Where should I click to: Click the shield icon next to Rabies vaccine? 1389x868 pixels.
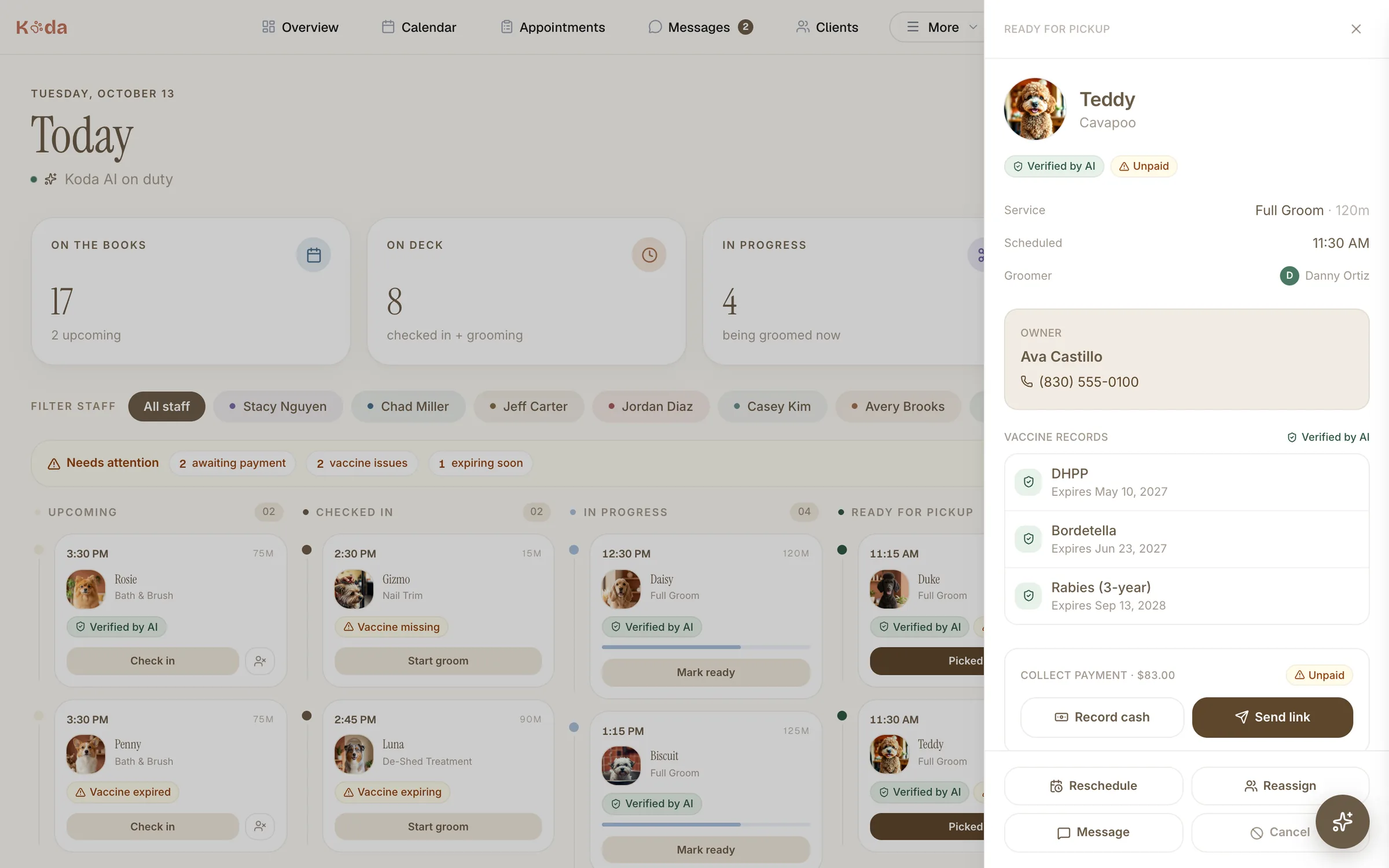pos(1028,595)
